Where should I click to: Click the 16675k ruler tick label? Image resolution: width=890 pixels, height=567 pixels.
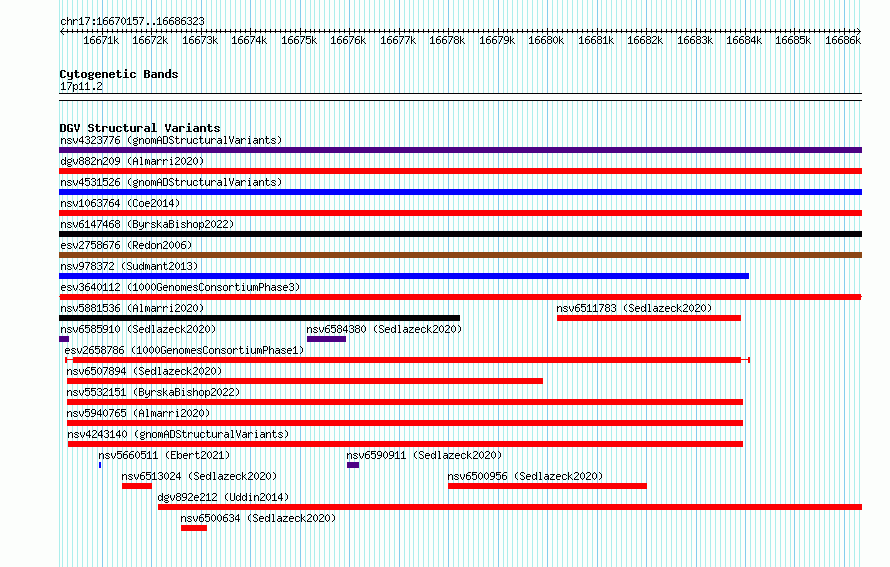299,40
